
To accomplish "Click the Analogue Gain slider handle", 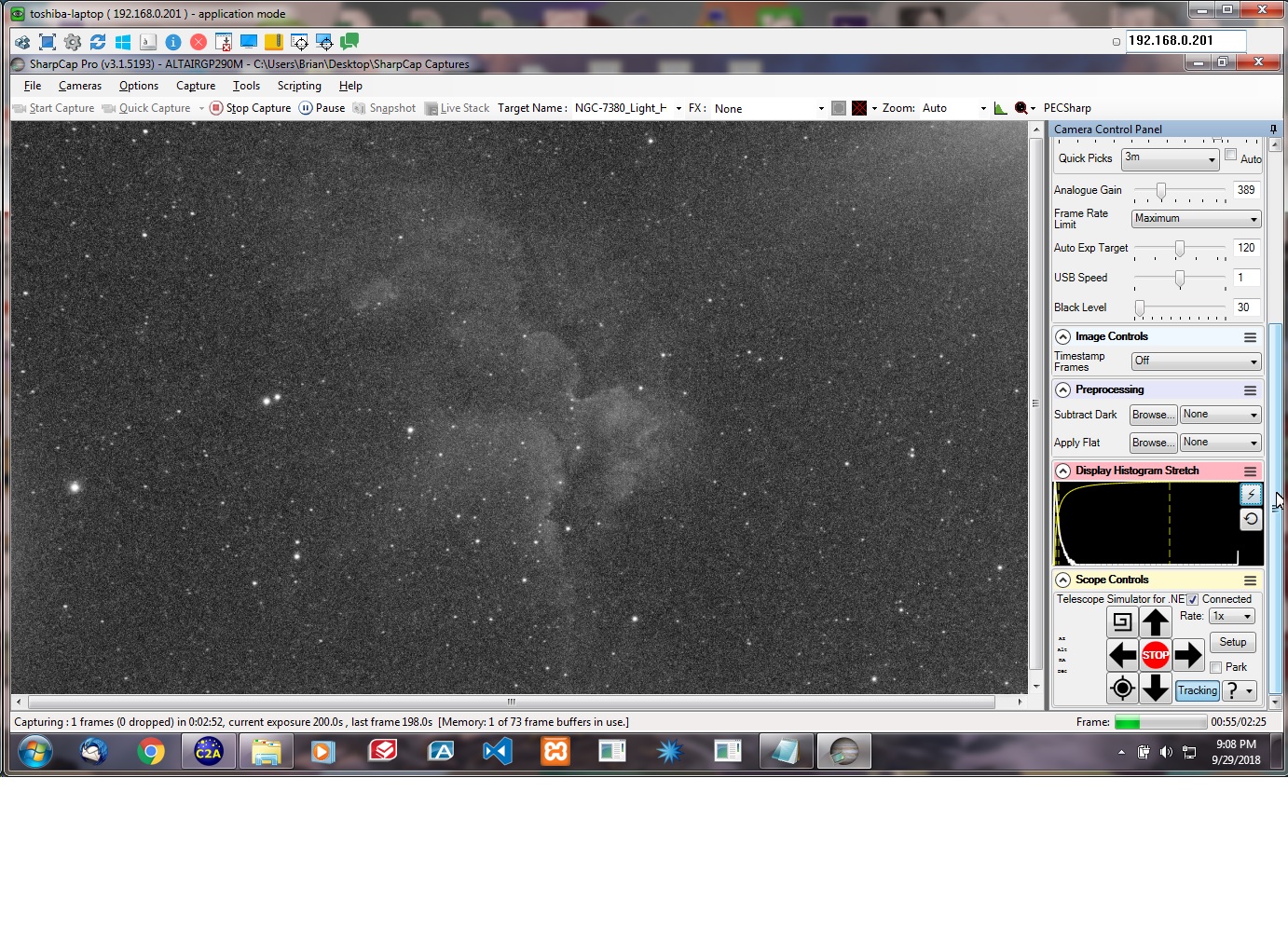I will click(1161, 191).
